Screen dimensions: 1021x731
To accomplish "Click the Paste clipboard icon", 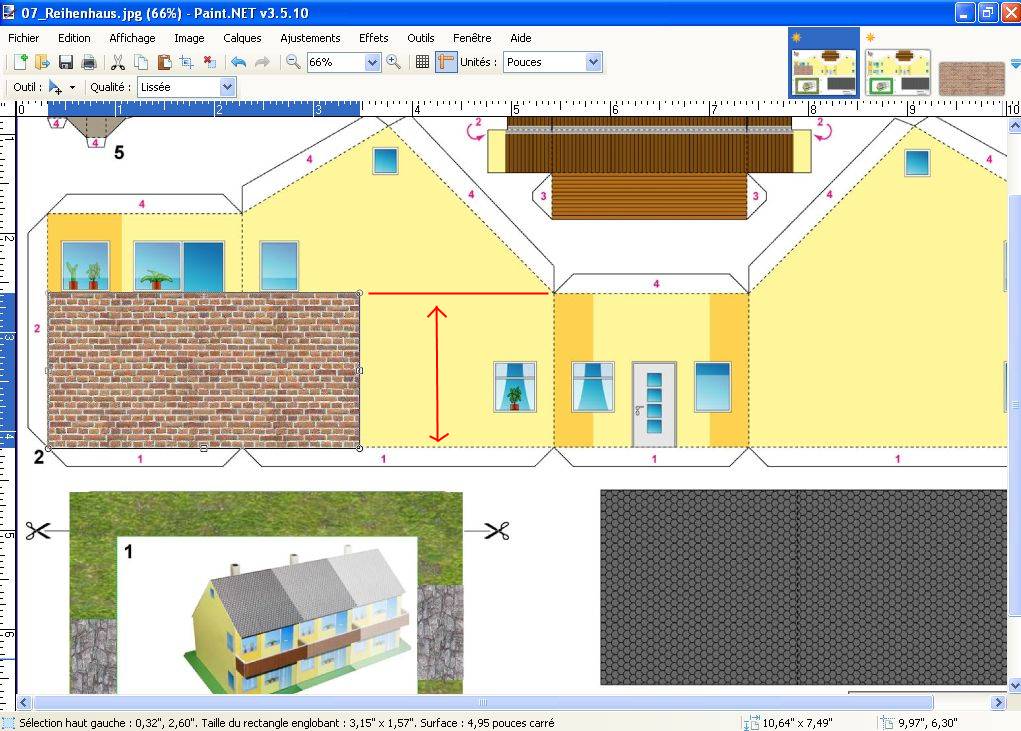I will pos(163,62).
